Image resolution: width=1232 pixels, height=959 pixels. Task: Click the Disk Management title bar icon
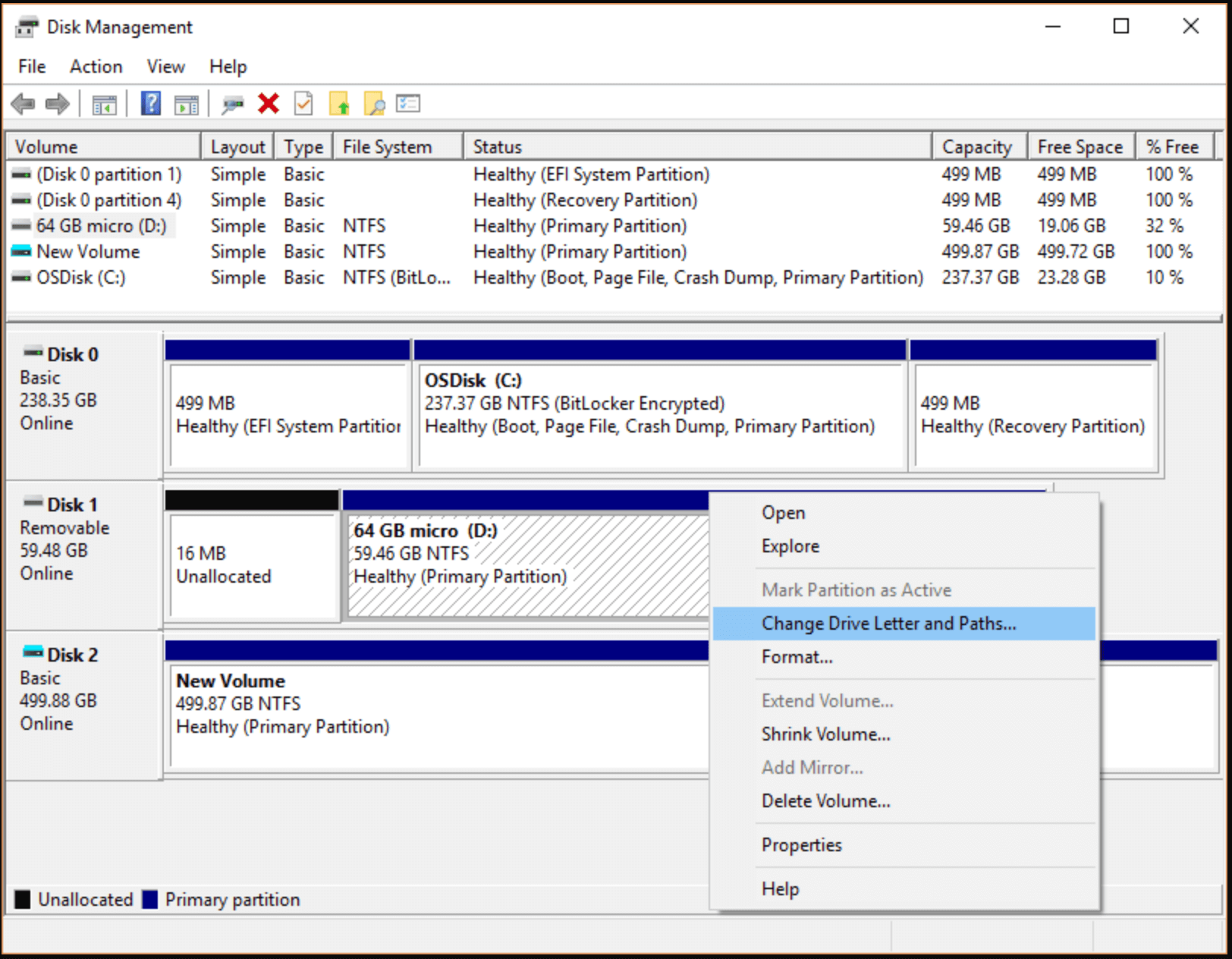[x=27, y=27]
